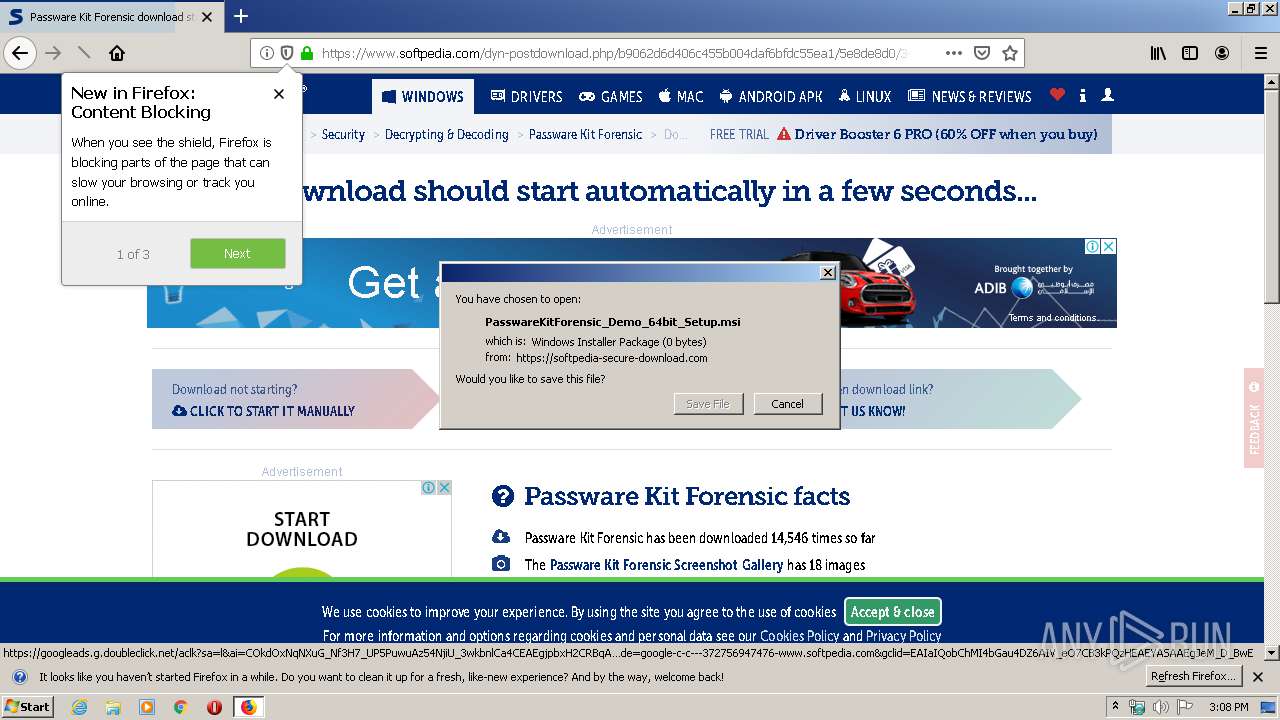1280x720 pixels.
Task: Open the NEWS & REVIEWS menu item
Action: (969, 96)
